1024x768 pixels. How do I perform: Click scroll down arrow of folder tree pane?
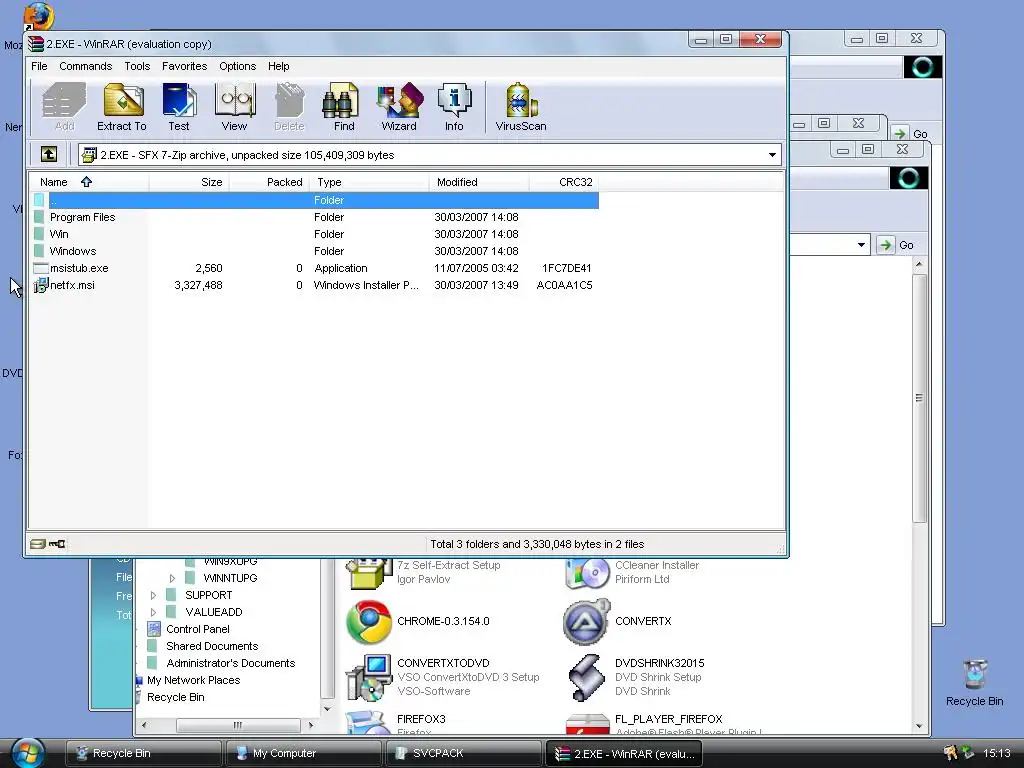click(327, 708)
